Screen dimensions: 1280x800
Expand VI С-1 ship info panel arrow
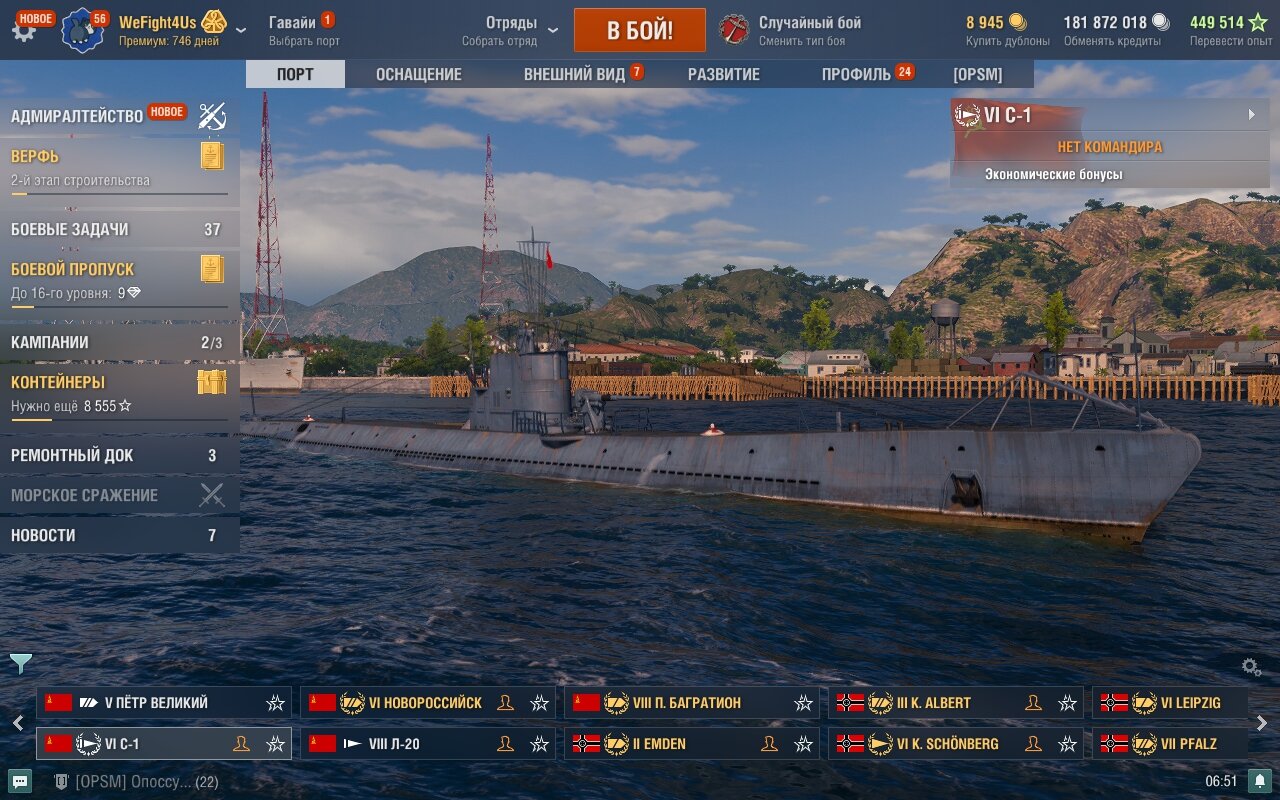(x=1251, y=115)
